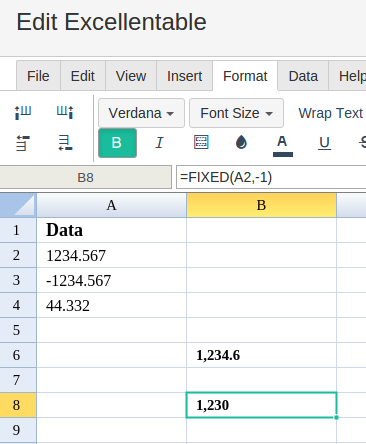Toggle italic formatting
This screenshot has width=366, height=444.
pos(160,143)
